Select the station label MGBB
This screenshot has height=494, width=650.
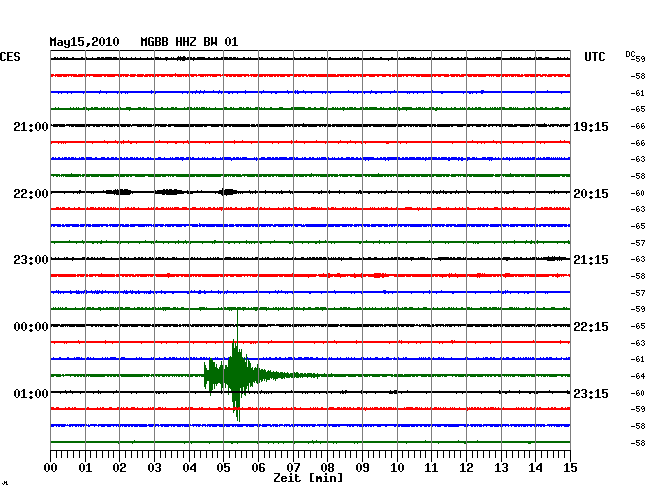click(154, 42)
